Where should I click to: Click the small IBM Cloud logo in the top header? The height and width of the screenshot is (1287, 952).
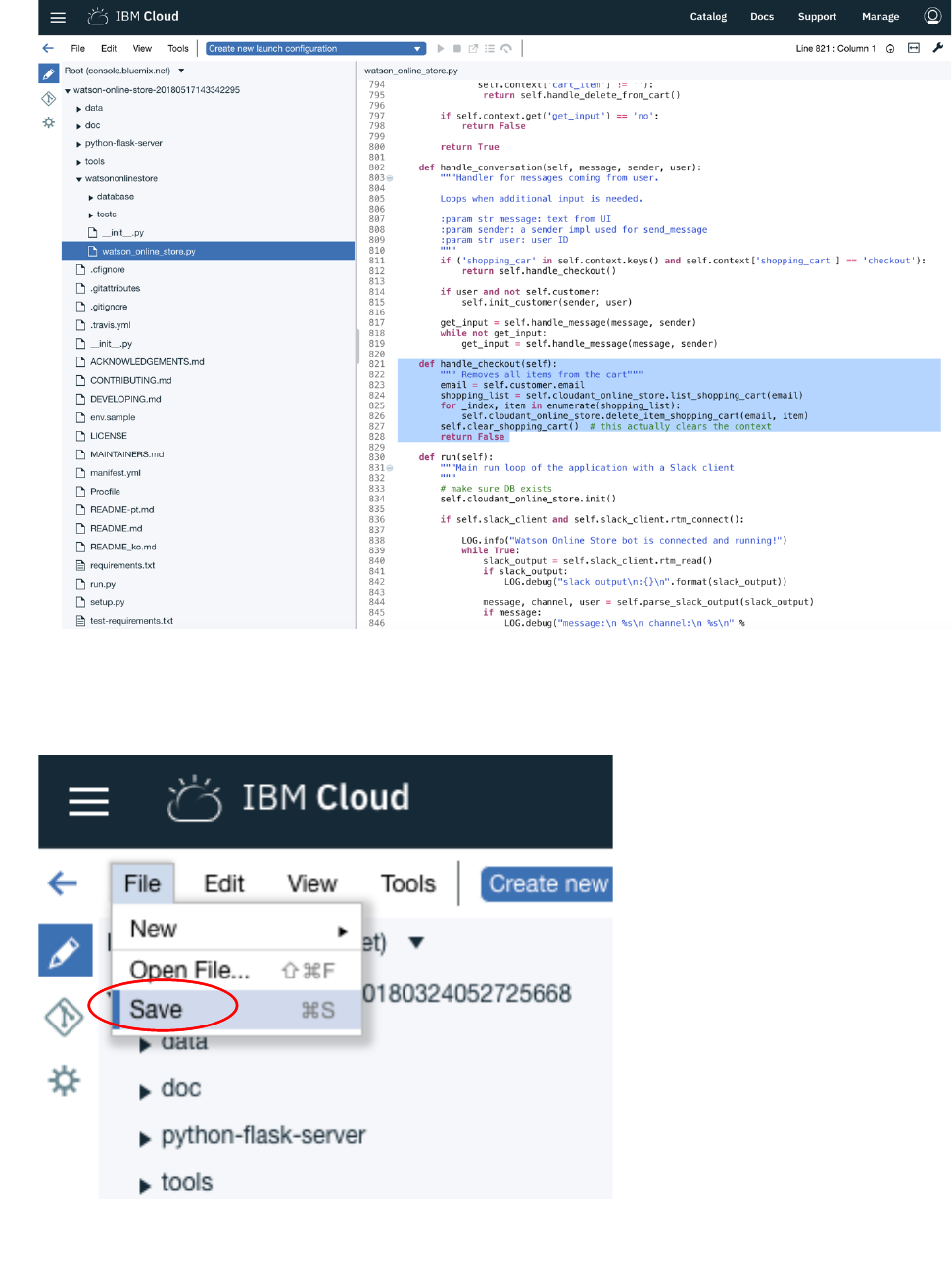[x=98, y=16]
